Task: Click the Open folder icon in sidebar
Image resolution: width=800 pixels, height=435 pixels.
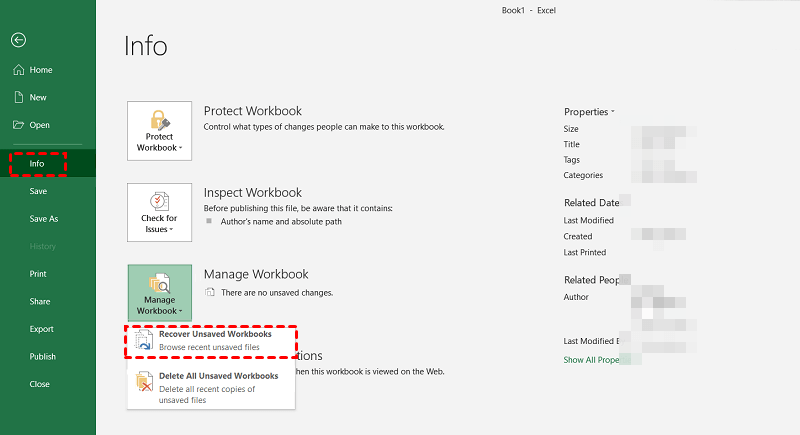Action: click(18, 125)
